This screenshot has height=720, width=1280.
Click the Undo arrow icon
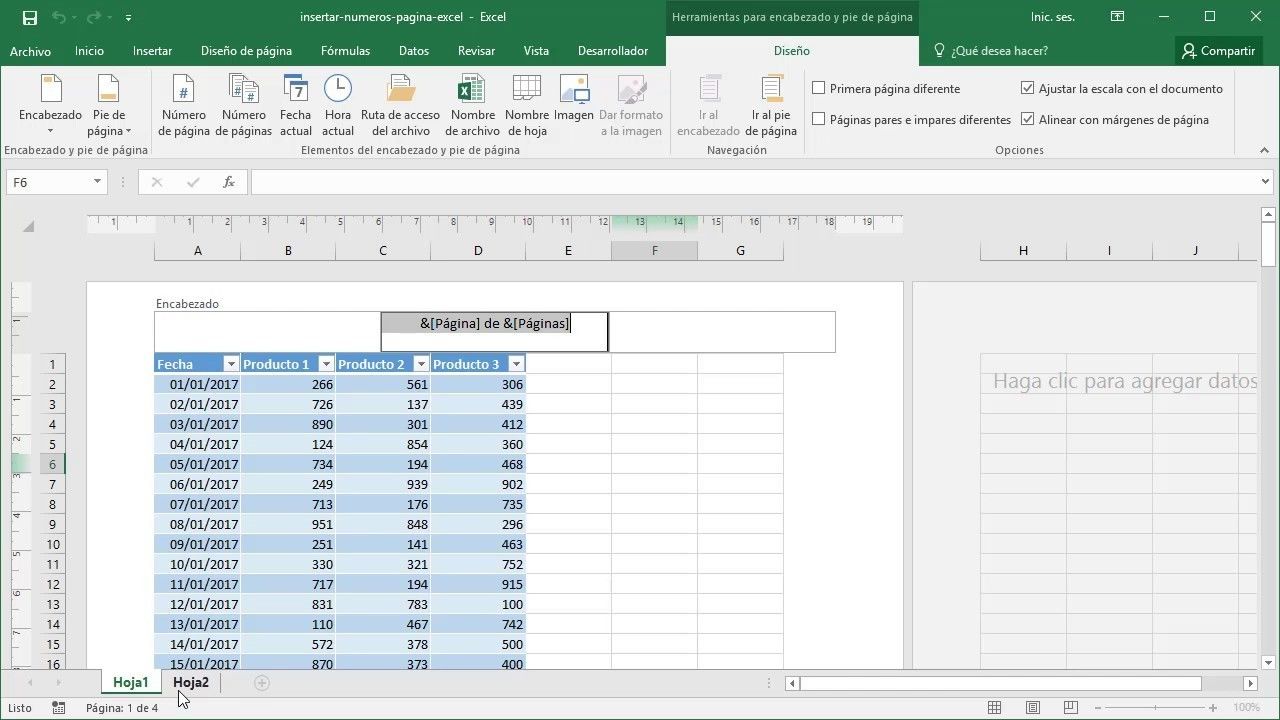coord(59,17)
